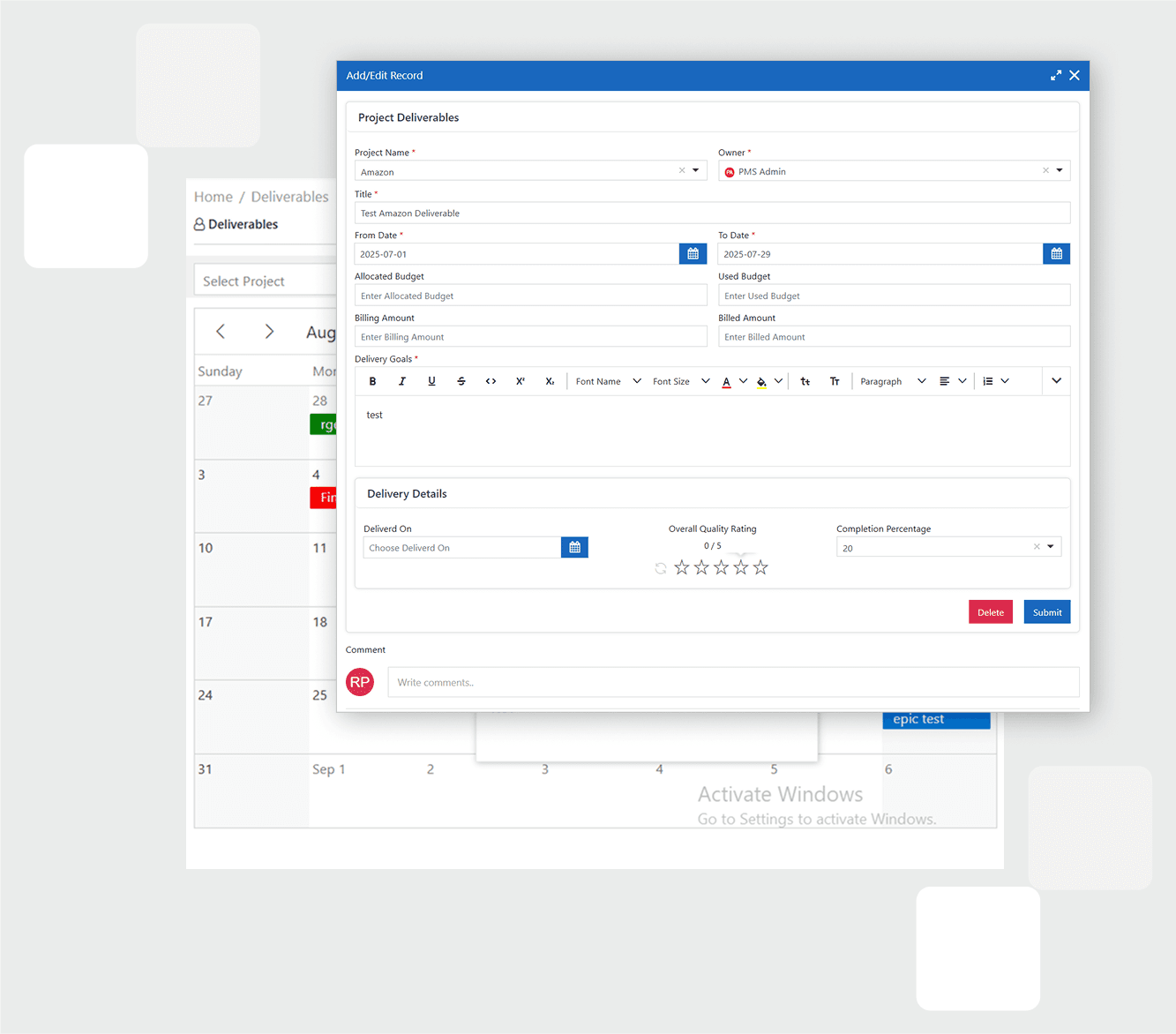The height and width of the screenshot is (1034, 1176).
Task: Open the Select Project field on Deliverables page
Action: pos(265,281)
